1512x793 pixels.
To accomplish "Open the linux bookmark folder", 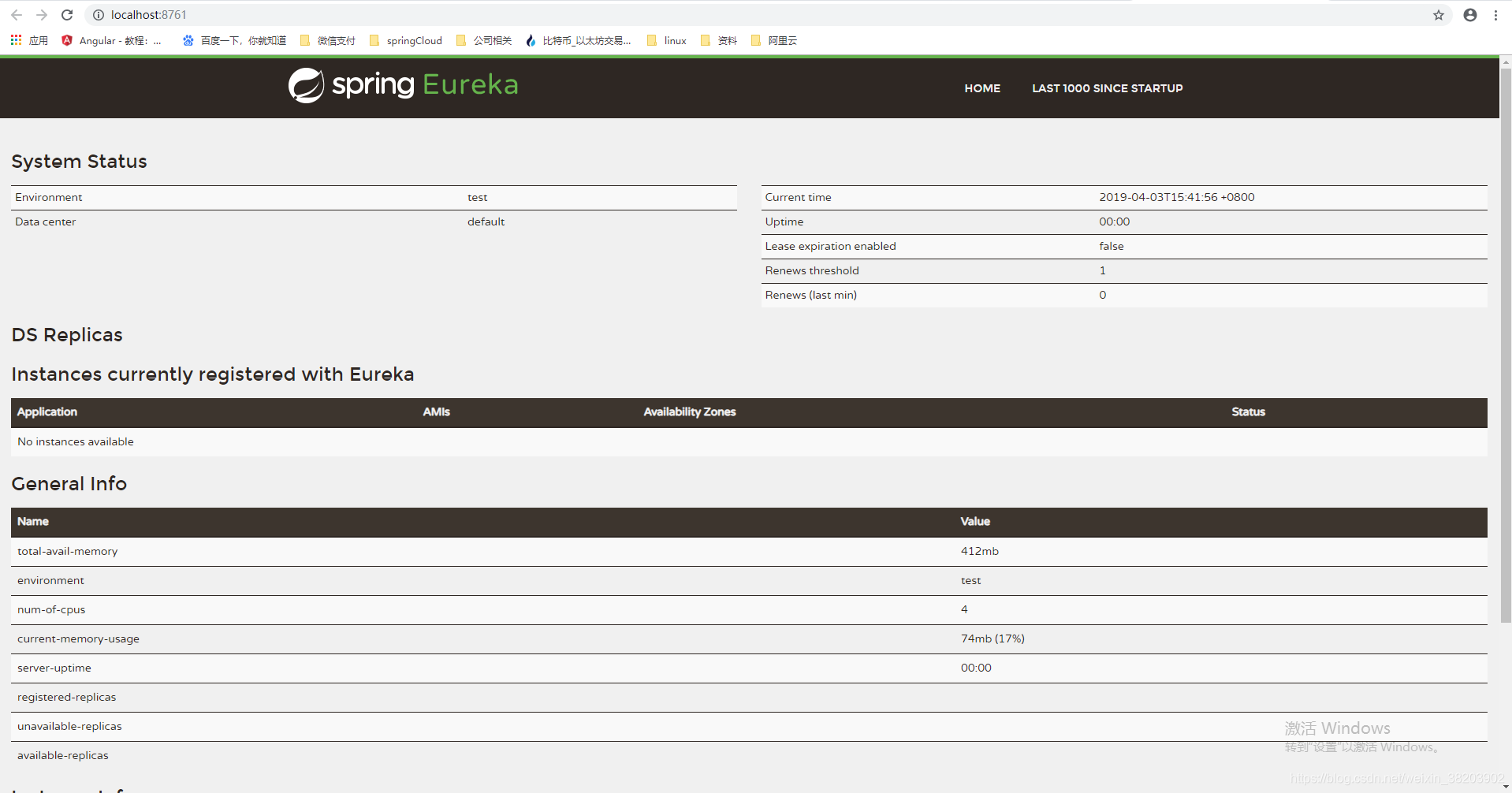I will click(x=667, y=40).
